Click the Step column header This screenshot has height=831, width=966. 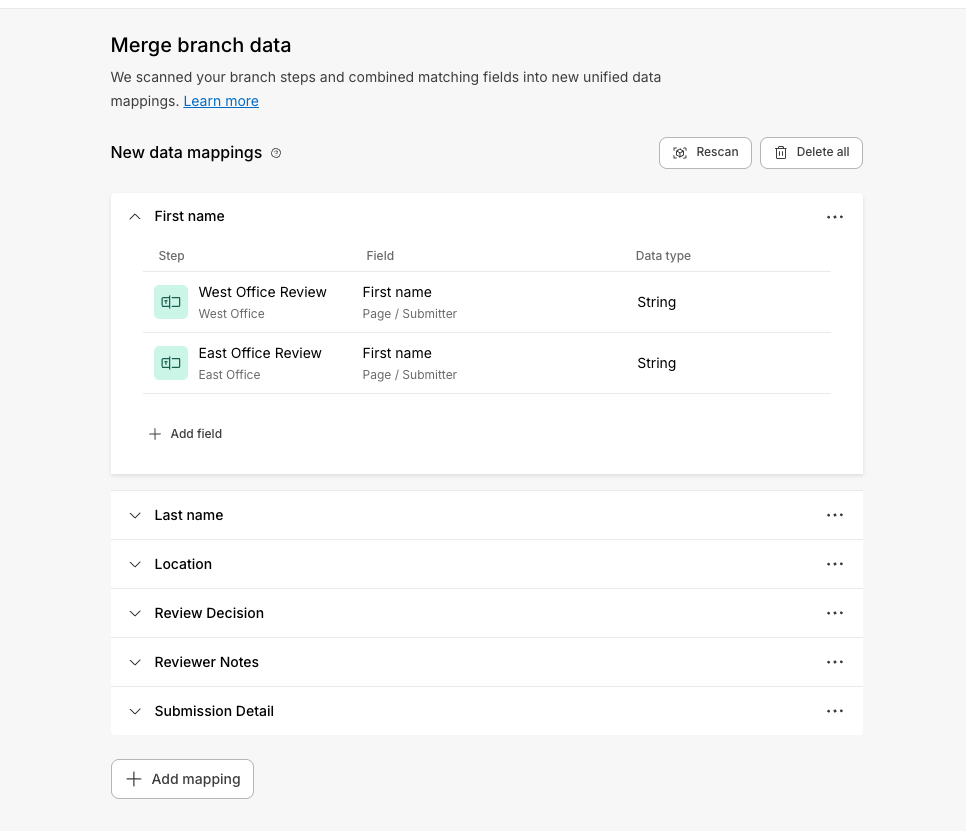coord(171,256)
